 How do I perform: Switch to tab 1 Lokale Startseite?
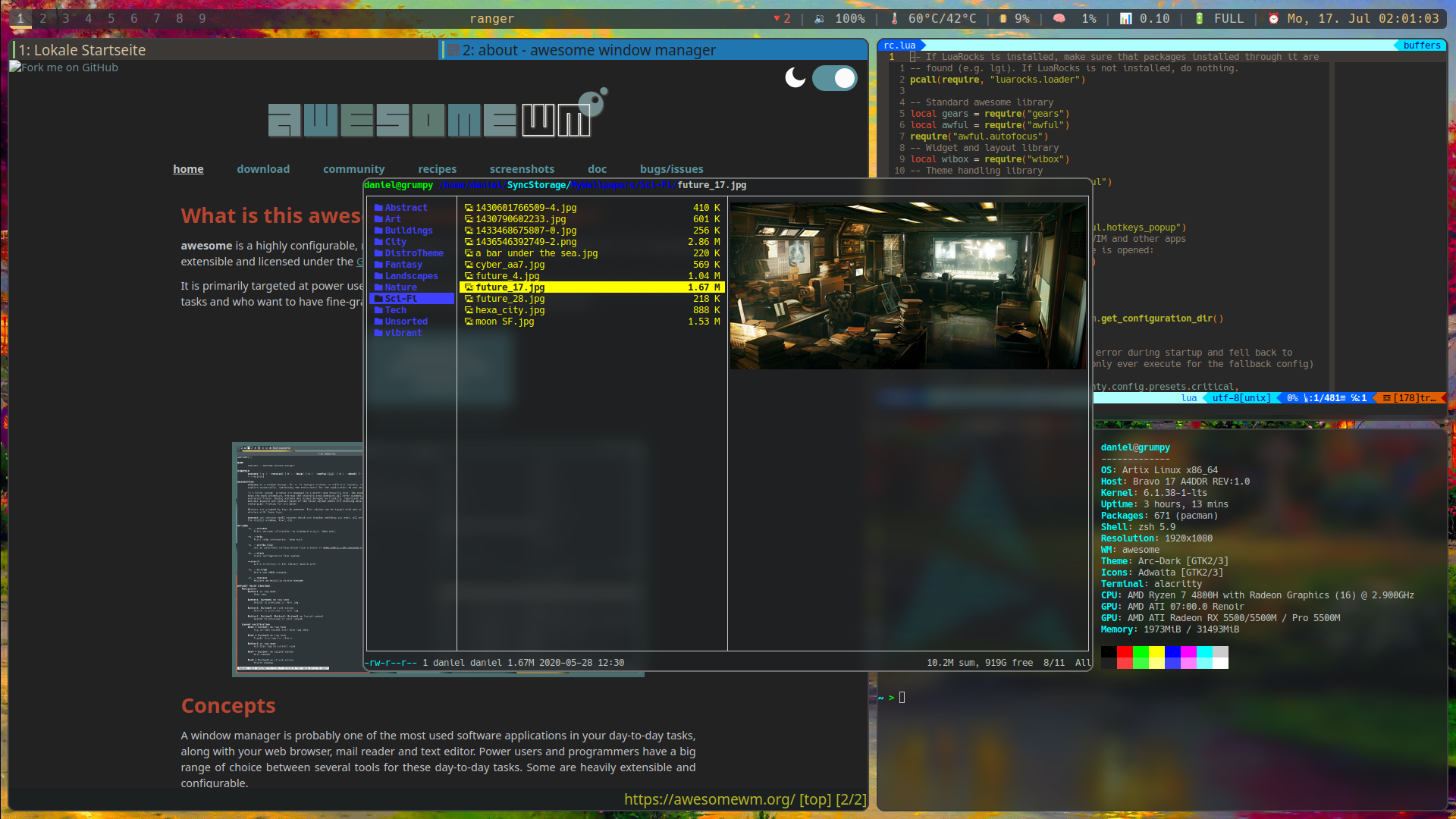(x=82, y=50)
